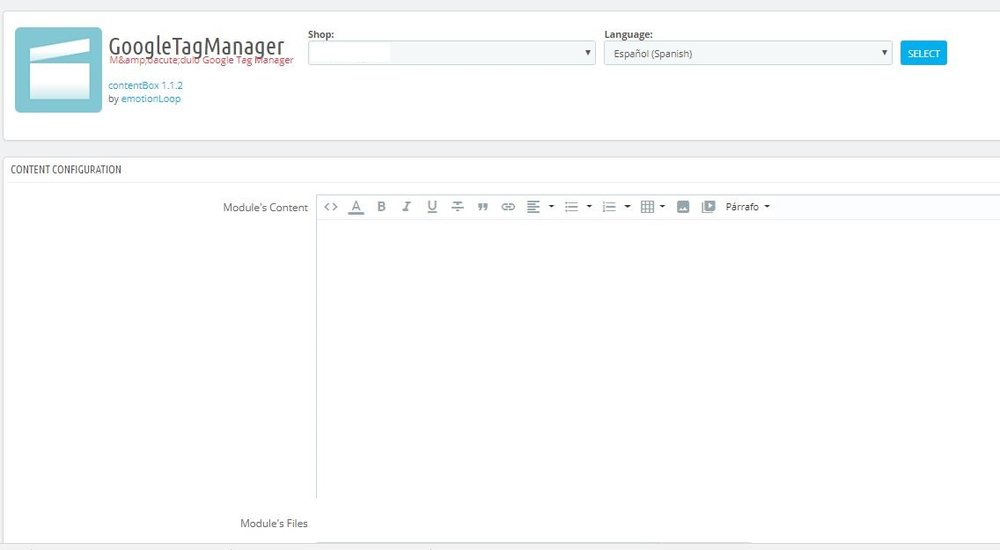Image resolution: width=1000 pixels, height=550 pixels.
Task: Expand the table options arrow
Action: pos(662,207)
